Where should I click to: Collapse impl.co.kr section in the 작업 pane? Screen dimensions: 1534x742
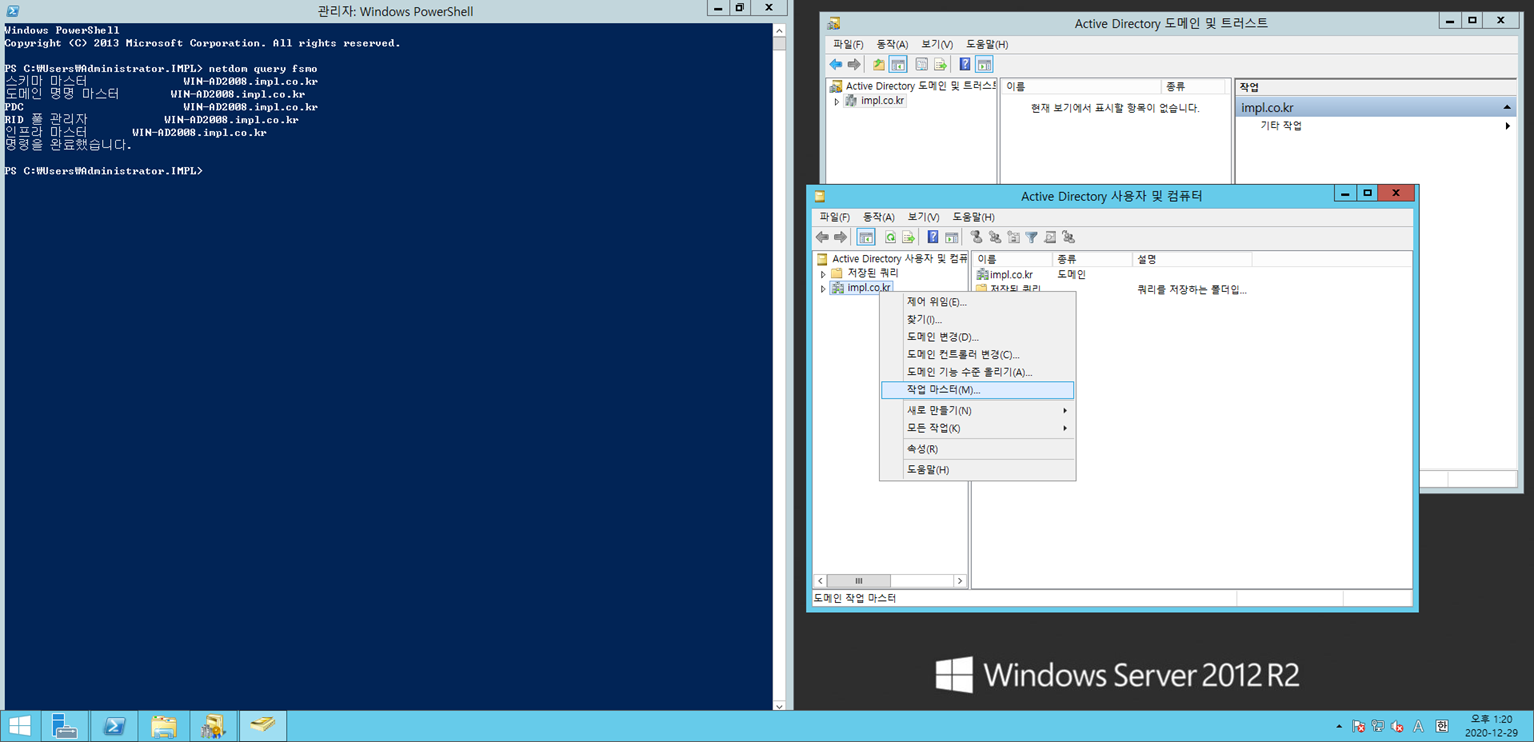tap(1506, 107)
